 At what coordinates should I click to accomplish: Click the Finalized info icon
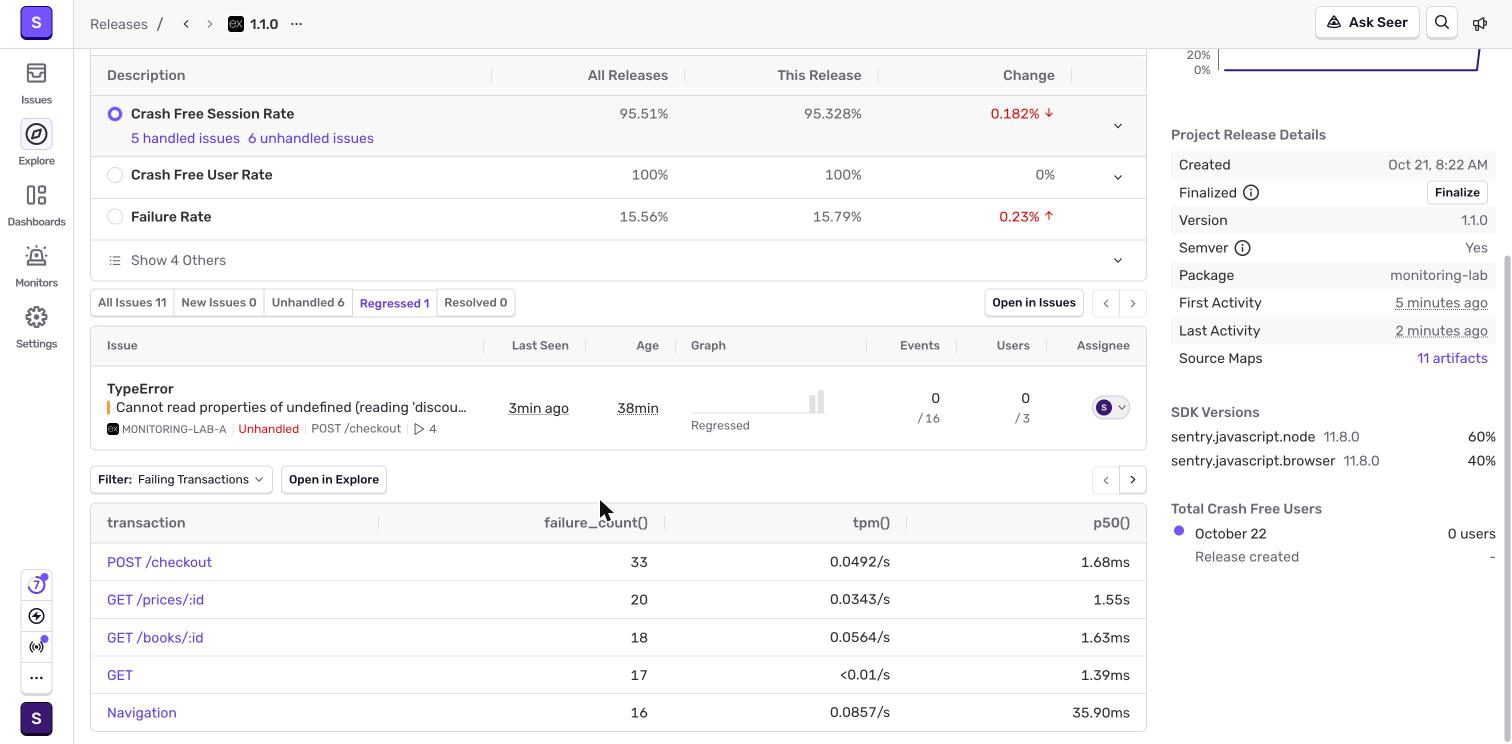tap(1251, 193)
